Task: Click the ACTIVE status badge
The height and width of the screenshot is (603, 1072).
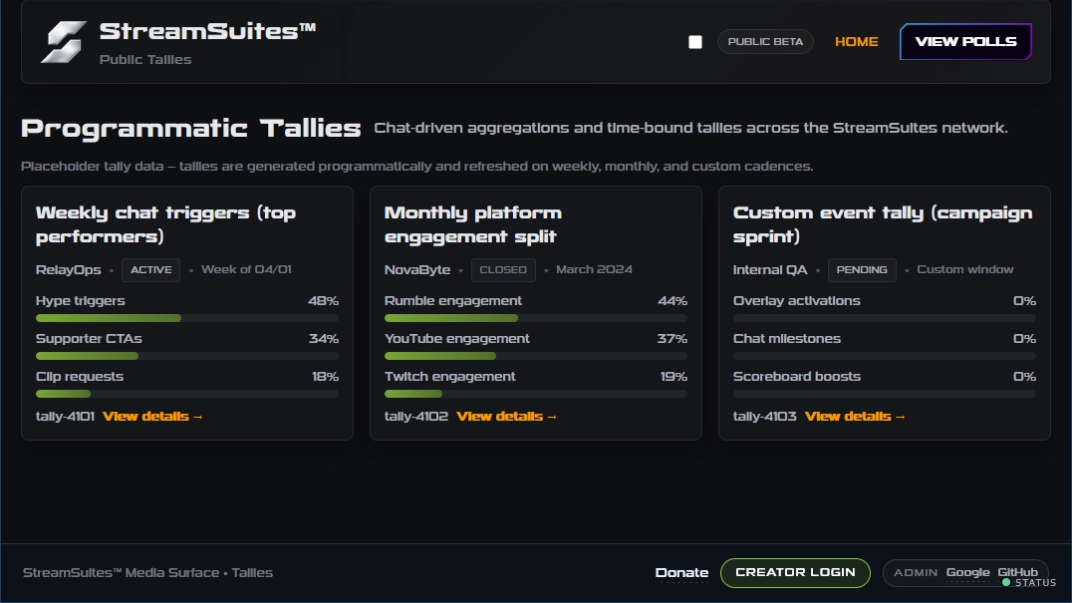Action: [x=152, y=270]
